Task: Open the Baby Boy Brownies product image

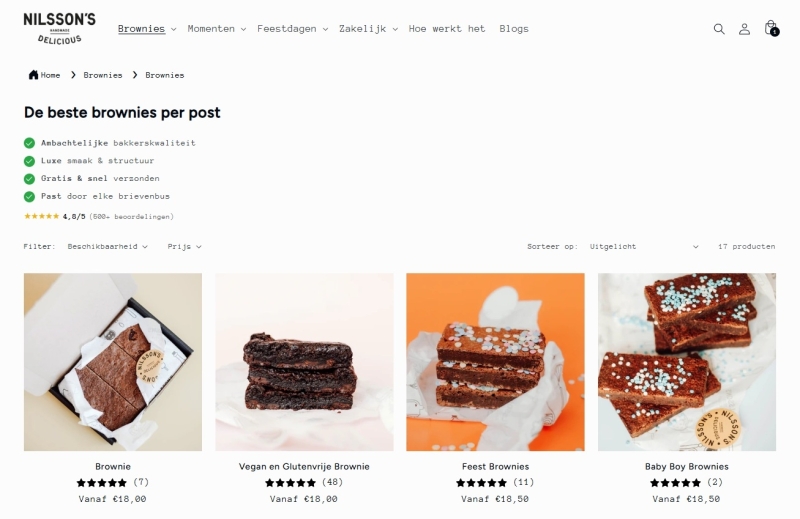Action: coord(687,362)
